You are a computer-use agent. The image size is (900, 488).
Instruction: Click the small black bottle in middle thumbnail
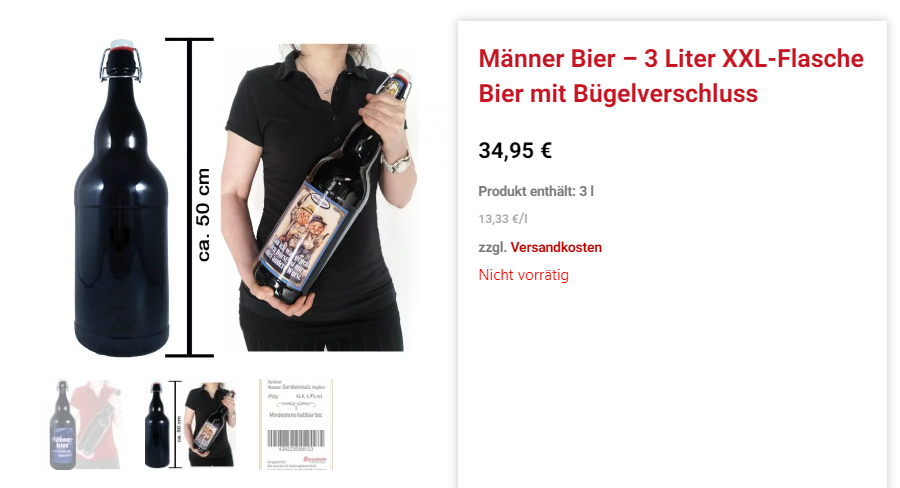tap(157, 424)
